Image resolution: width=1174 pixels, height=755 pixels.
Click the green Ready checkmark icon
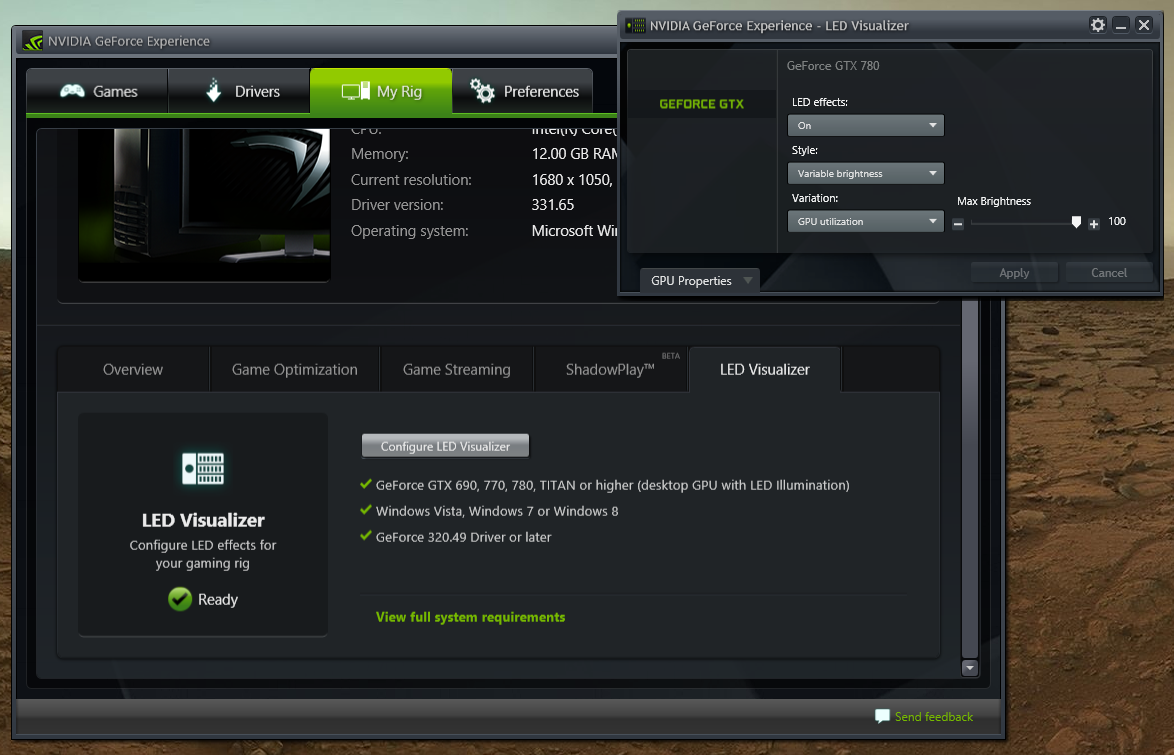(180, 599)
